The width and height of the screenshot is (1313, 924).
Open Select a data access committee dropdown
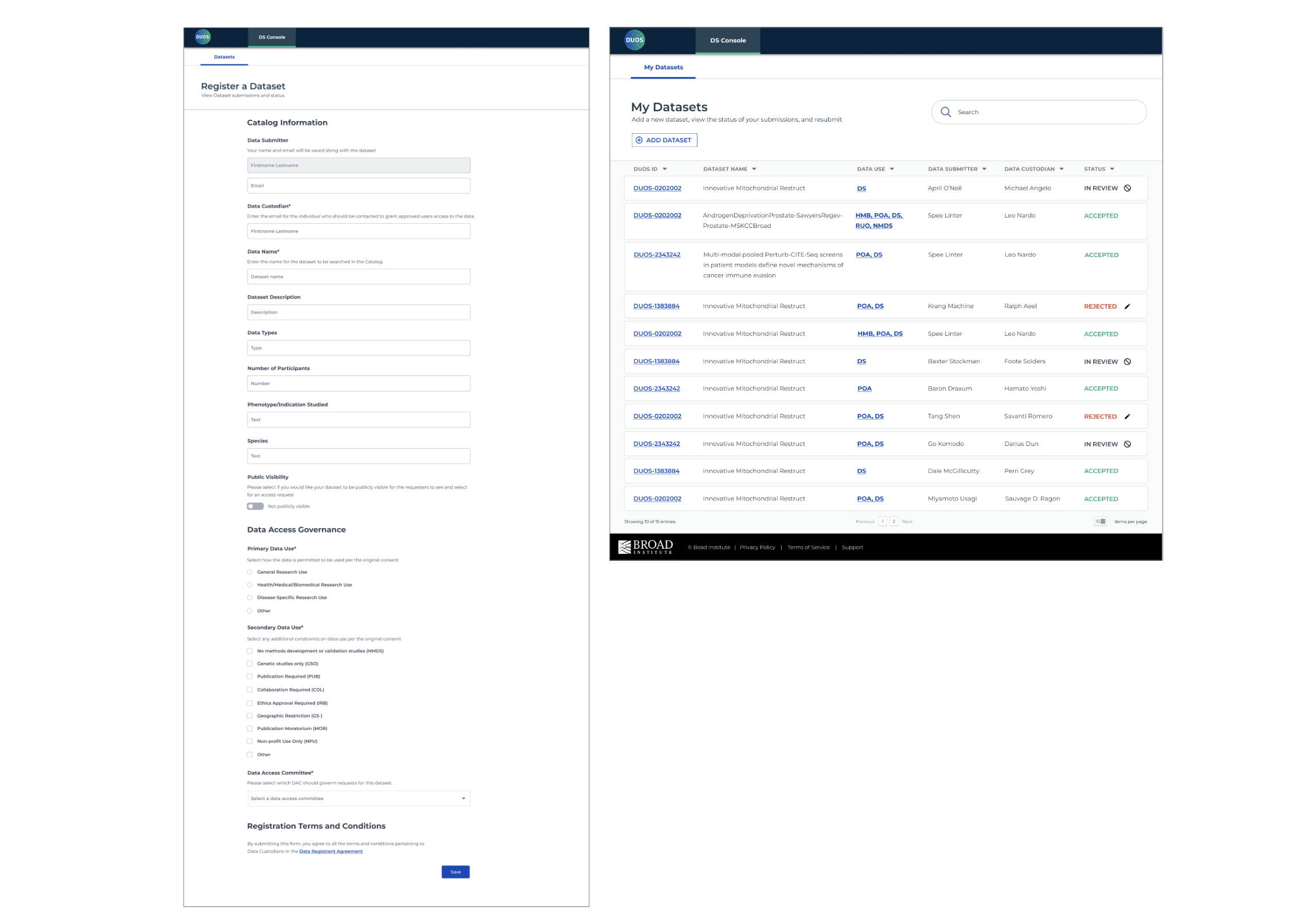359,798
